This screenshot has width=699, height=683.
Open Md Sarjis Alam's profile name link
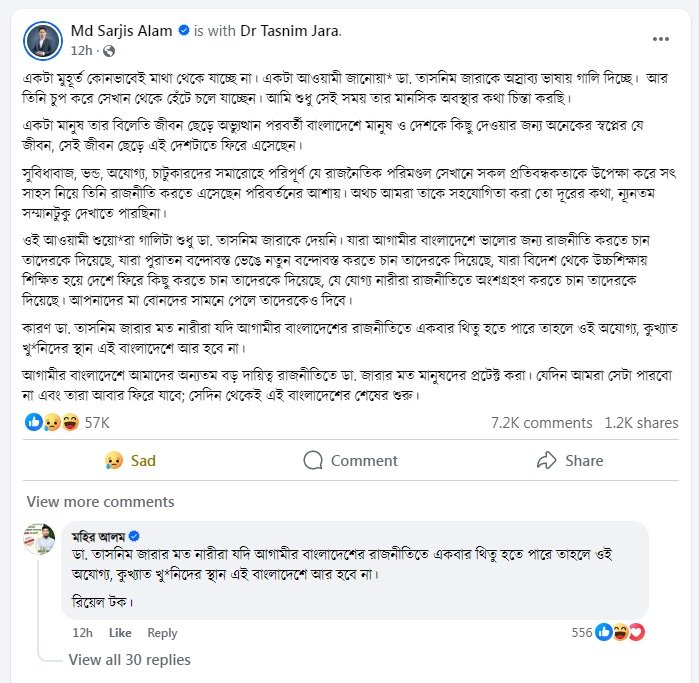point(122,31)
